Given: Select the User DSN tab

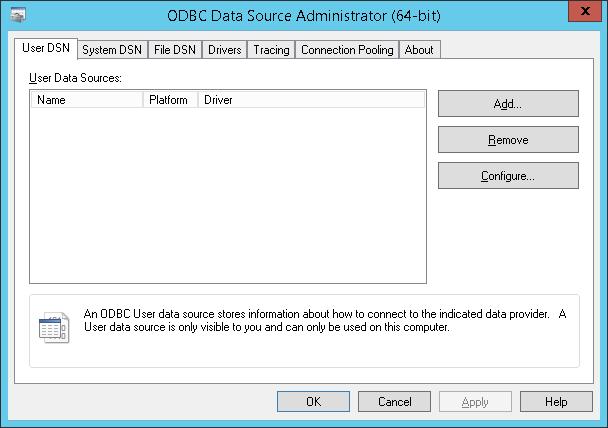Looking at the screenshot, I should 46,48.
